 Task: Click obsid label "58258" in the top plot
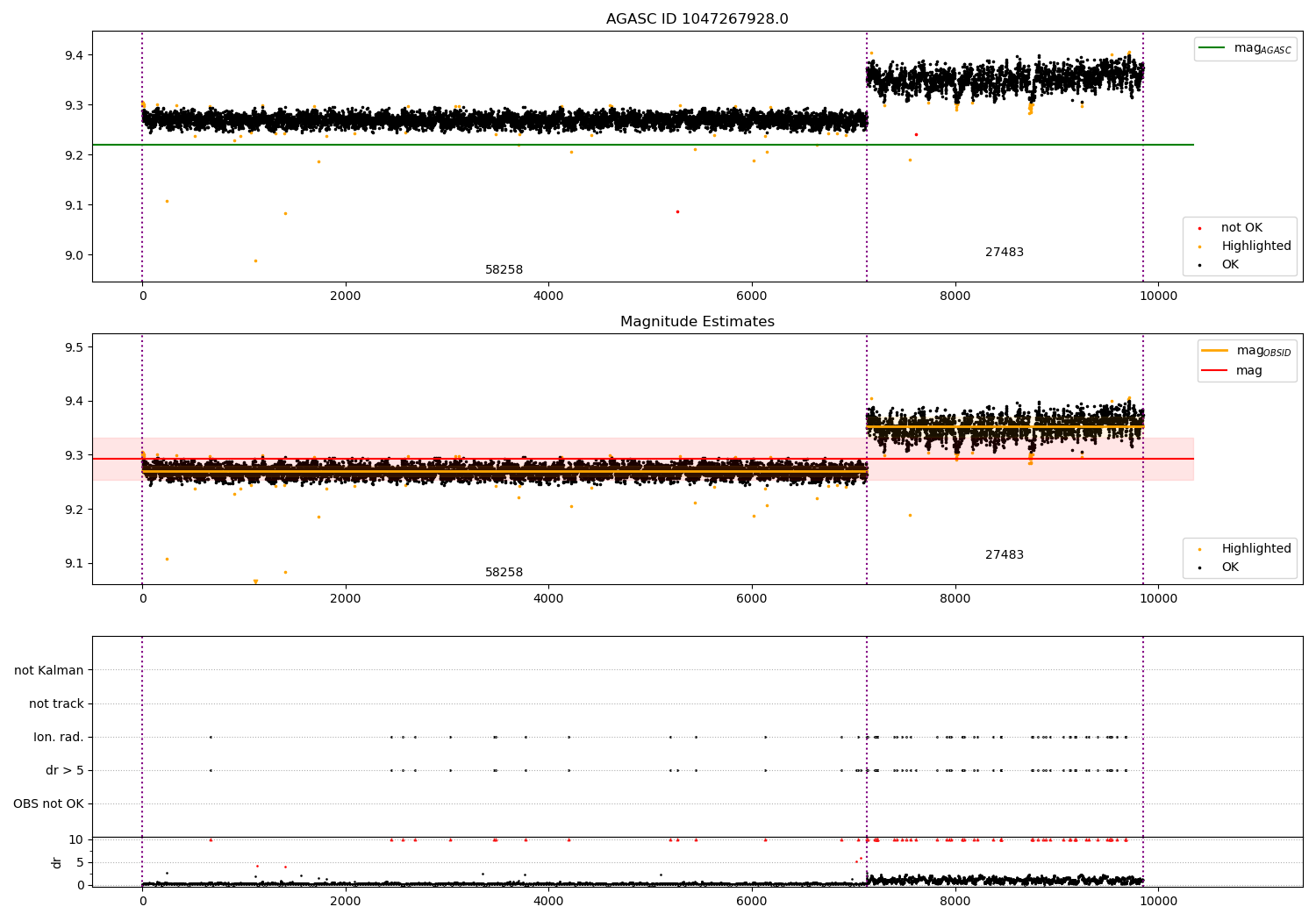(x=504, y=270)
